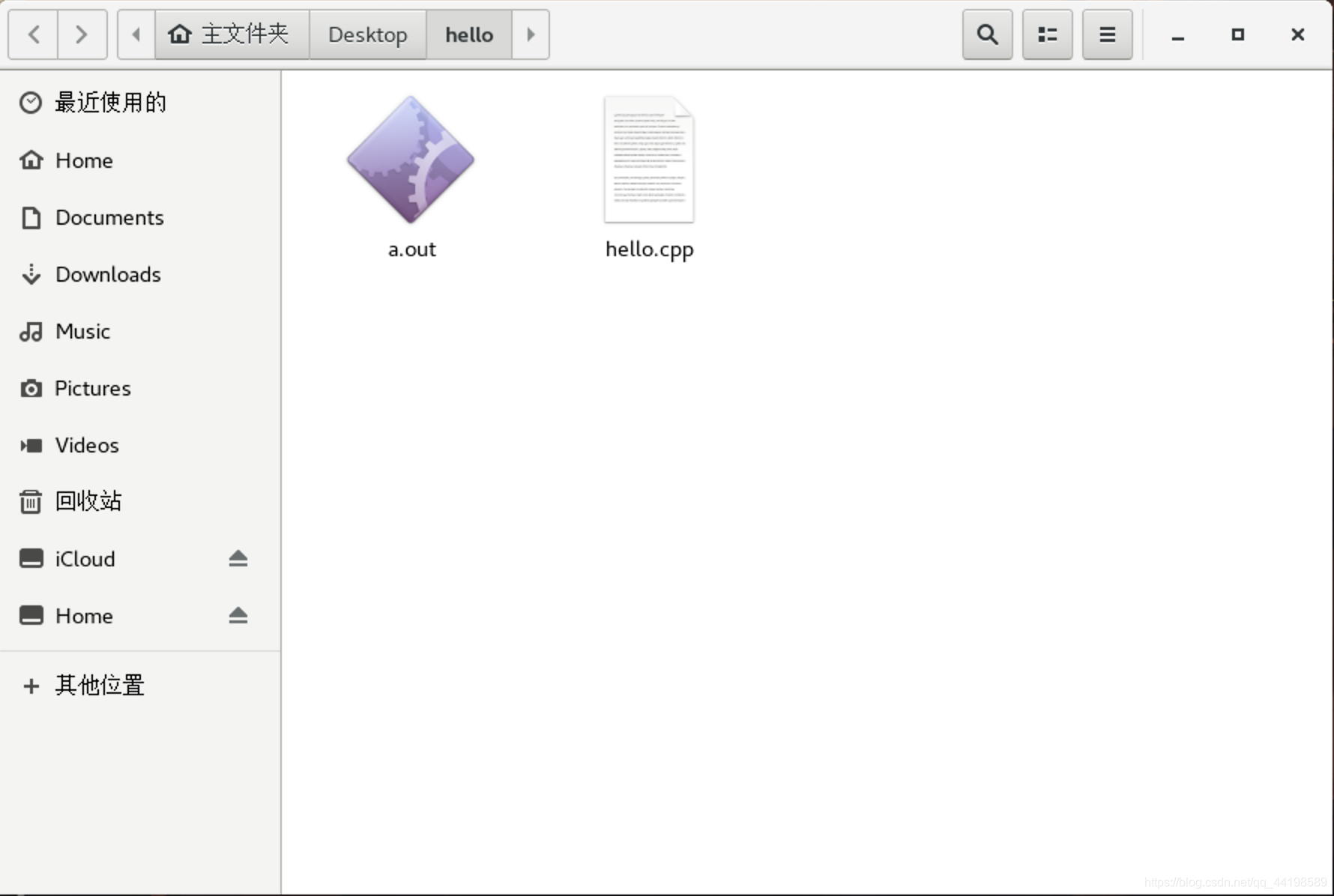Eject the iCloud drive
Image resolution: width=1334 pixels, height=896 pixels.
click(238, 559)
